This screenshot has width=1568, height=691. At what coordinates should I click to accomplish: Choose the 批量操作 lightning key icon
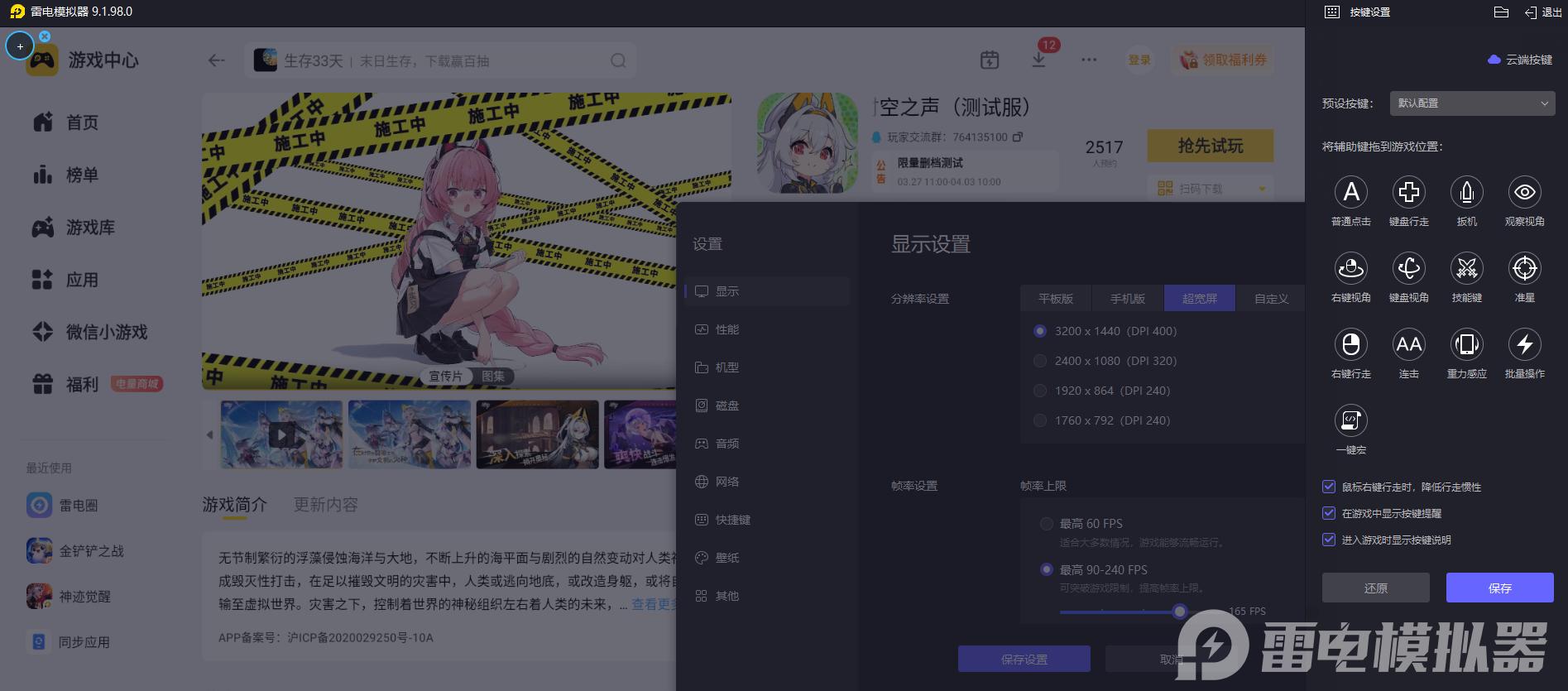coord(1525,344)
